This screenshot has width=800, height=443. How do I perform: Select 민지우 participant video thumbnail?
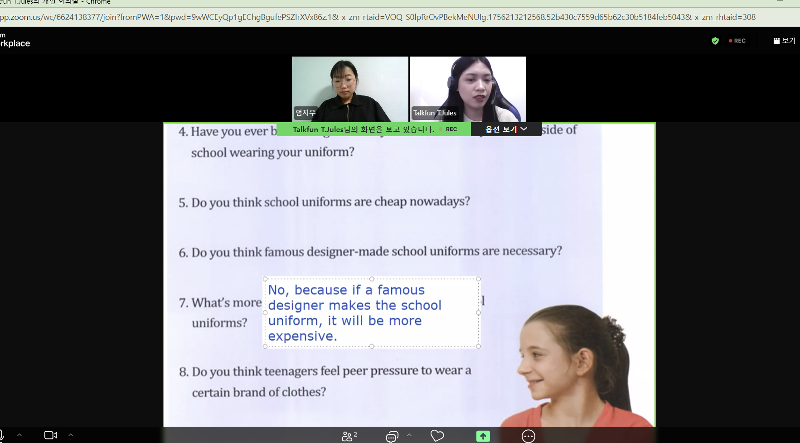pyautogui.click(x=349, y=88)
